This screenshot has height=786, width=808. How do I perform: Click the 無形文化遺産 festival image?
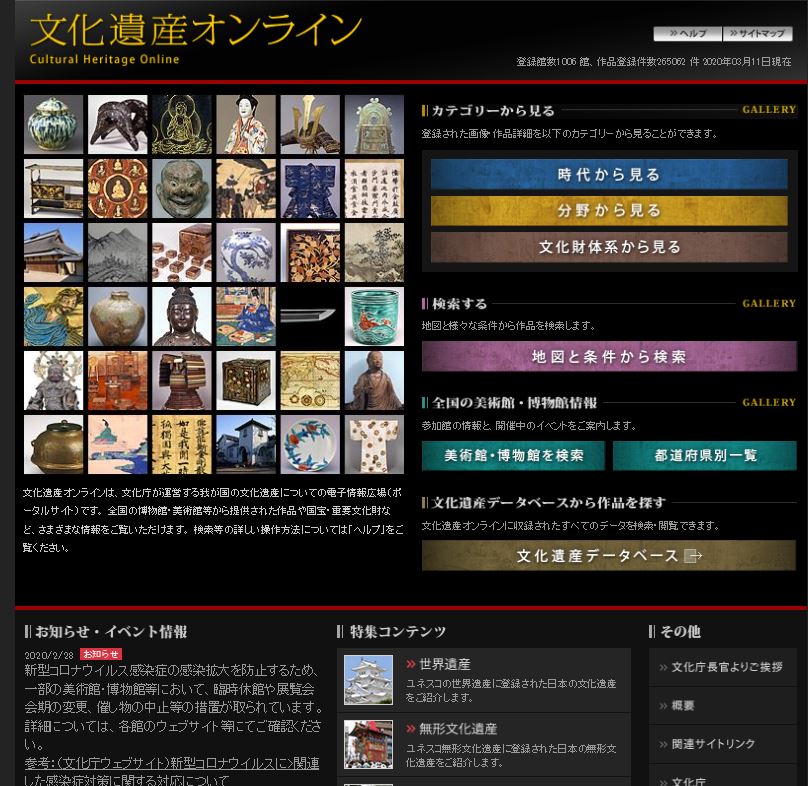coord(368,744)
